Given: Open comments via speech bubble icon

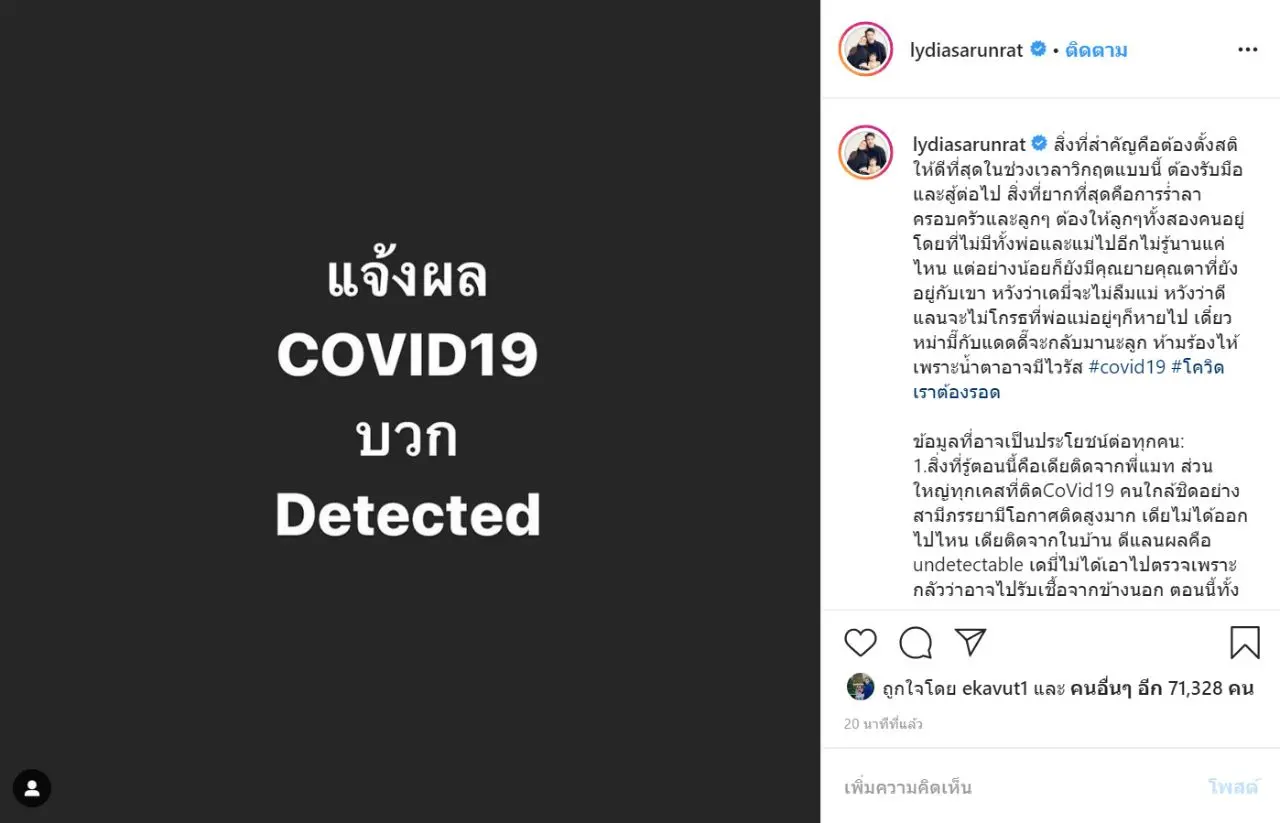Looking at the screenshot, I should pos(915,642).
